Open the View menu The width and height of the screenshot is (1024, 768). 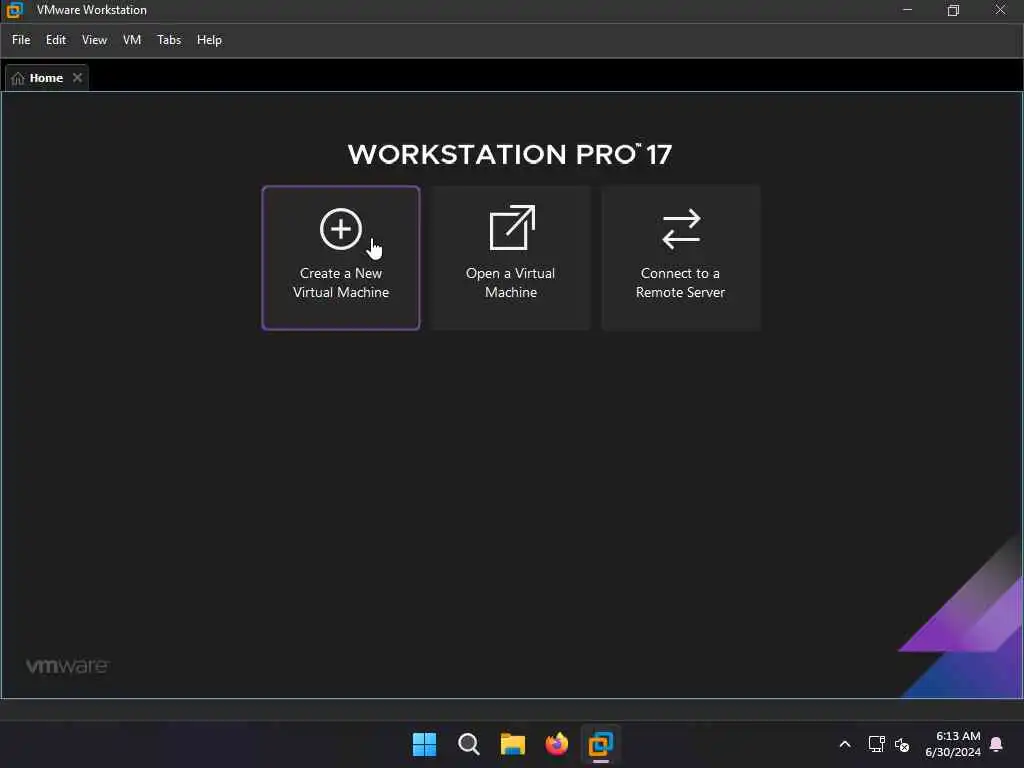(94, 40)
